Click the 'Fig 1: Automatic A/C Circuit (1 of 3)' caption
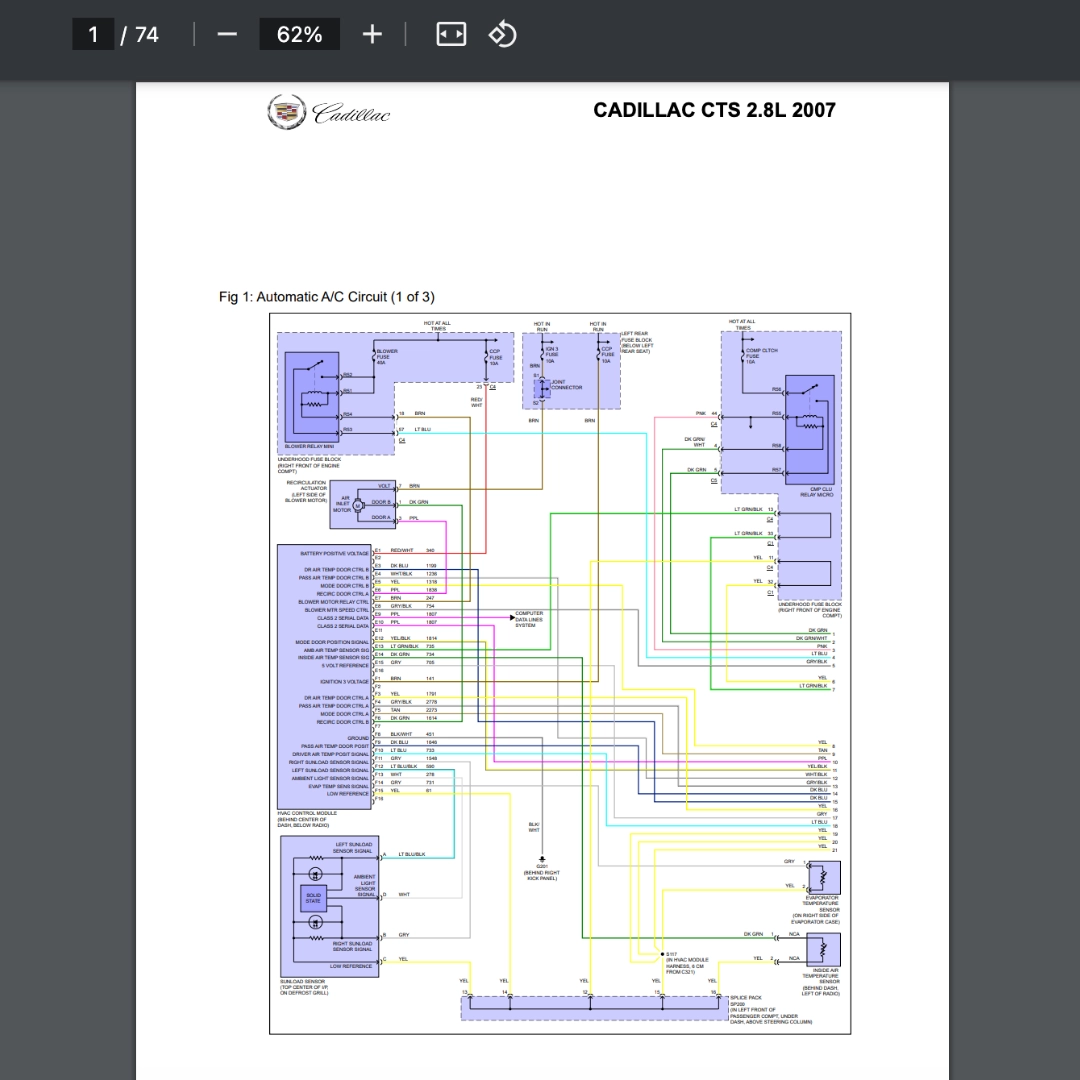Viewport: 1080px width, 1080px height. (x=326, y=297)
